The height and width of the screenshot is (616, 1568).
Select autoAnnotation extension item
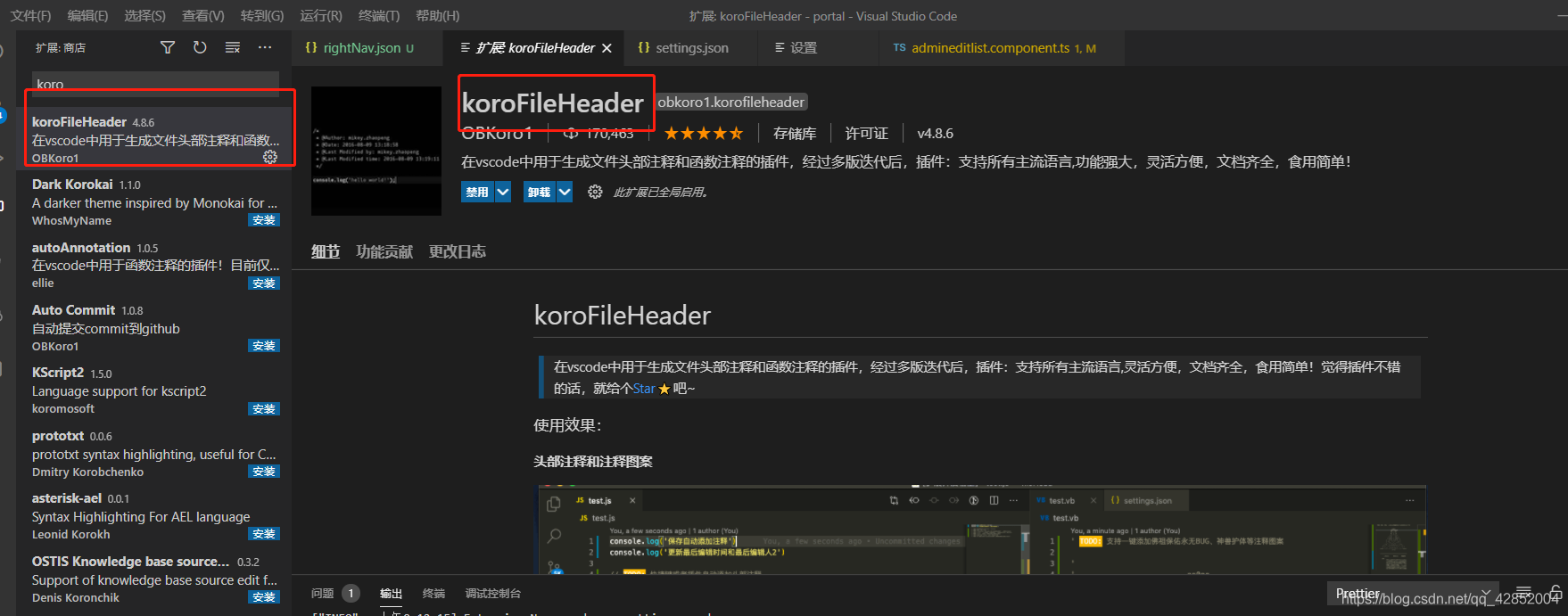pyautogui.click(x=155, y=265)
